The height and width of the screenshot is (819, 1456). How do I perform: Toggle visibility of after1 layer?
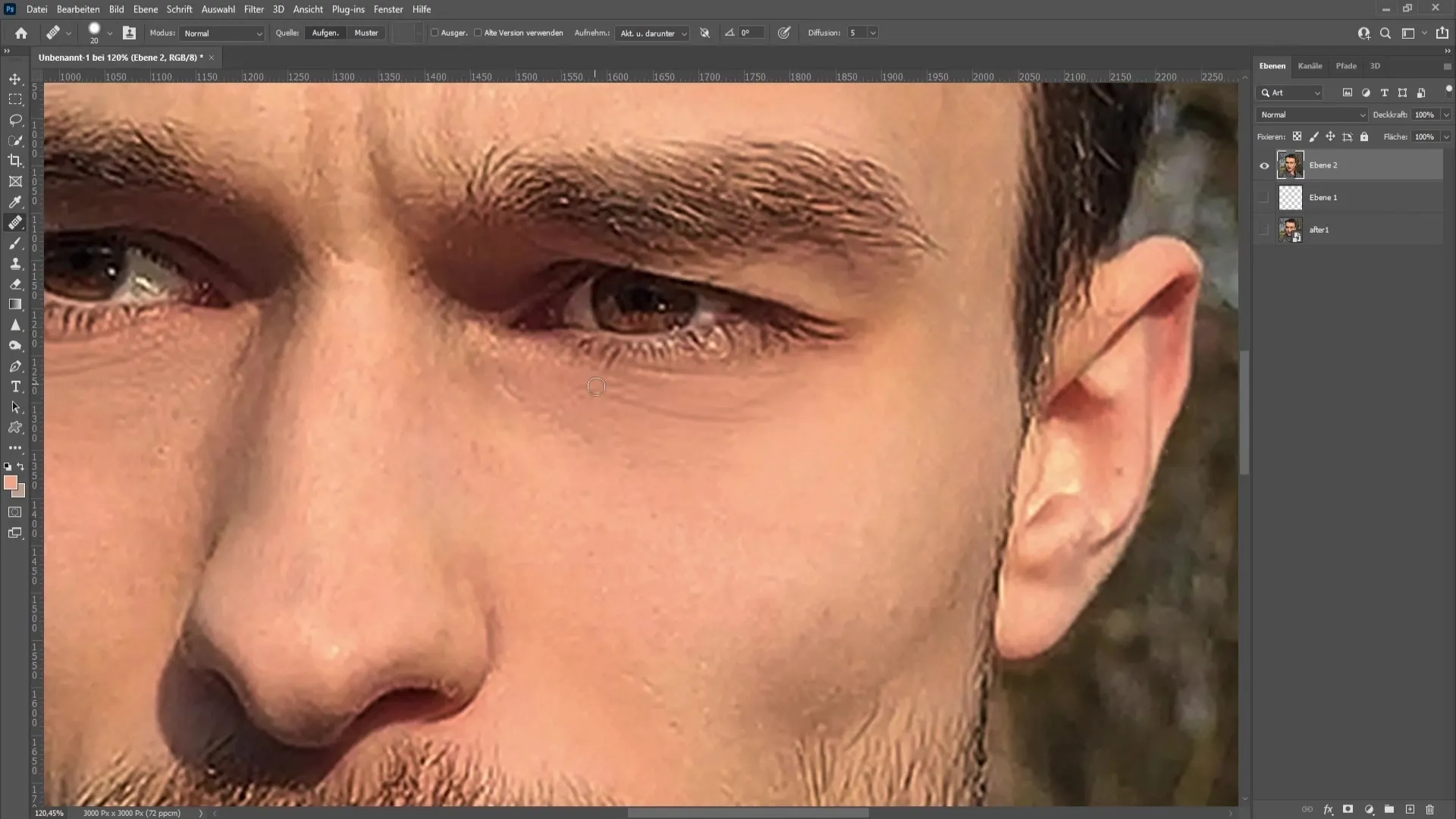coord(1264,229)
